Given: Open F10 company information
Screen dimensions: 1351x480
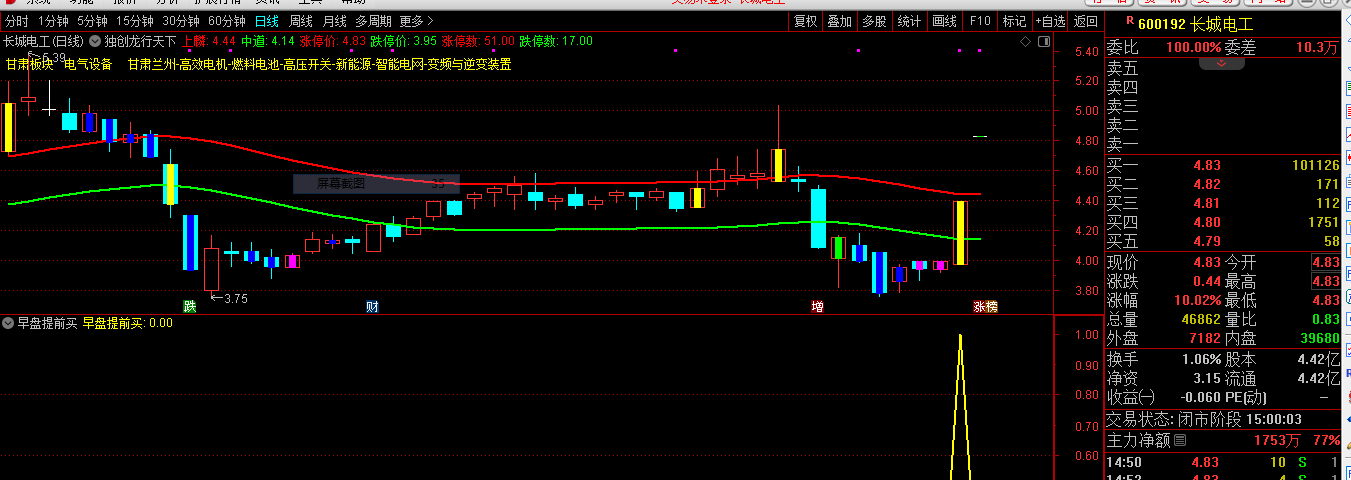Looking at the screenshot, I should [x=980, y=20].
